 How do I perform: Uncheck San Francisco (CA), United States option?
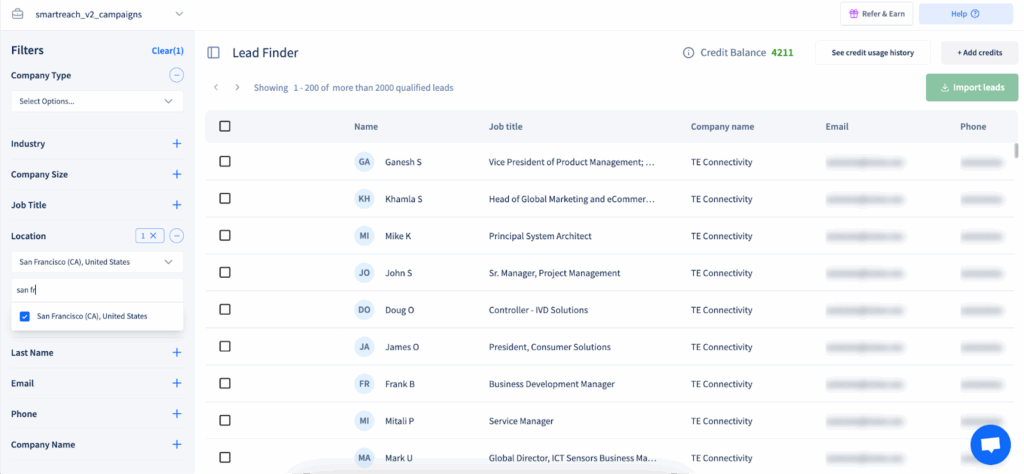pos(25,316)
